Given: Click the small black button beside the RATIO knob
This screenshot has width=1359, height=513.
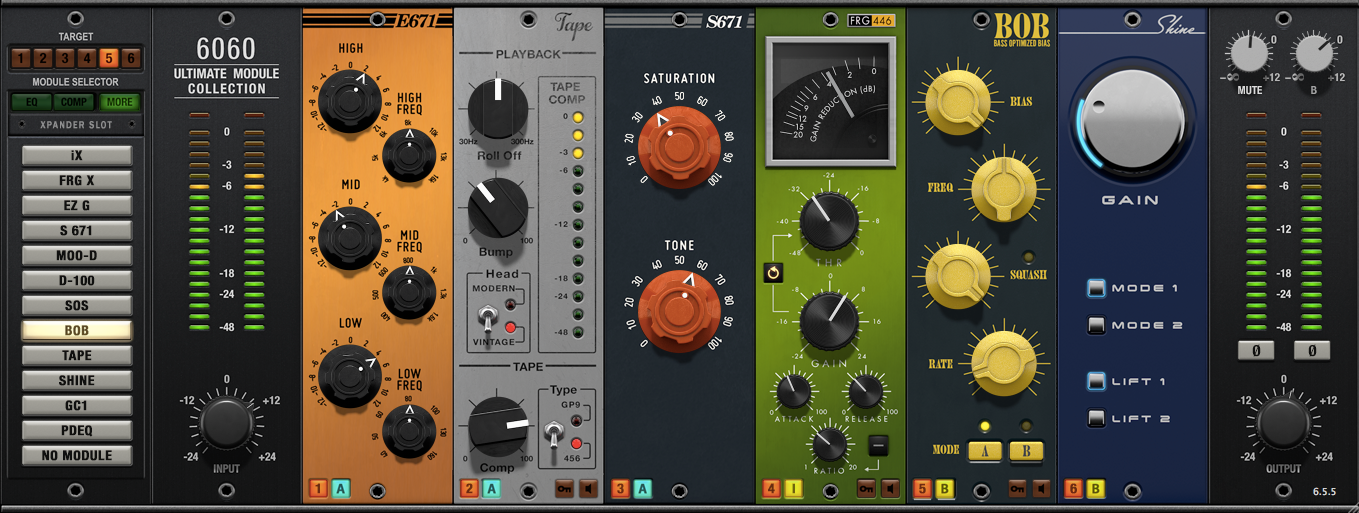Looking at the screenshot, I should [x=877, y=446].
